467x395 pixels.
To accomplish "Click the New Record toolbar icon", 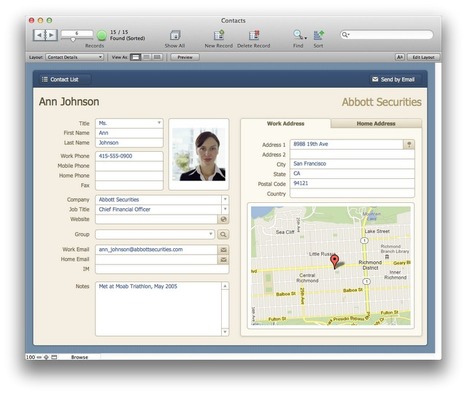I will [x=219, y=35].
